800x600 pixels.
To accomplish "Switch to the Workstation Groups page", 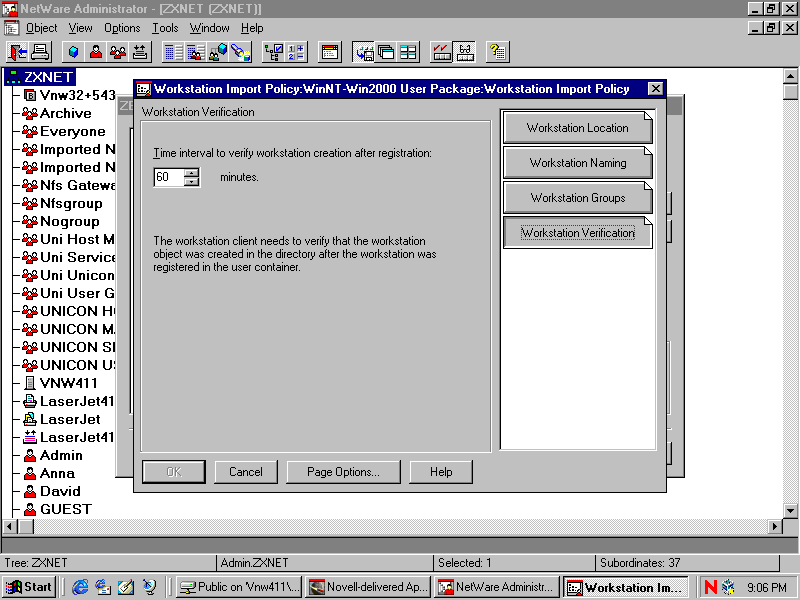I will click(578, 198).
